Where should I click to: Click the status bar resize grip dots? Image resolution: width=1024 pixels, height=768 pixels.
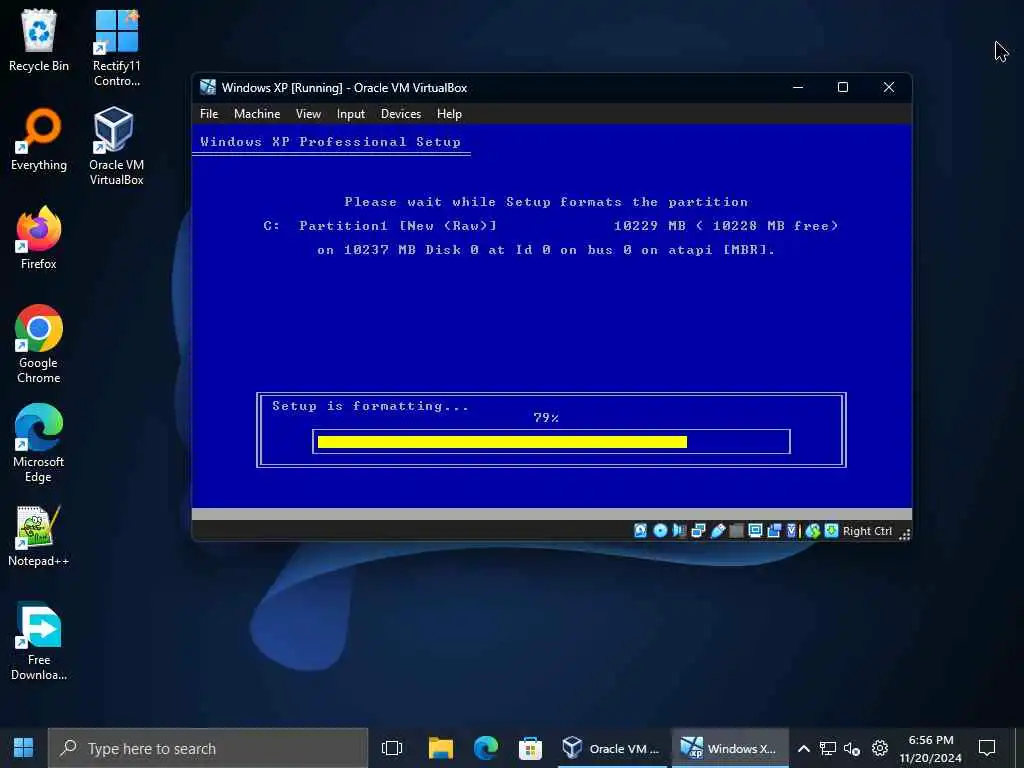tap(904, 534)
